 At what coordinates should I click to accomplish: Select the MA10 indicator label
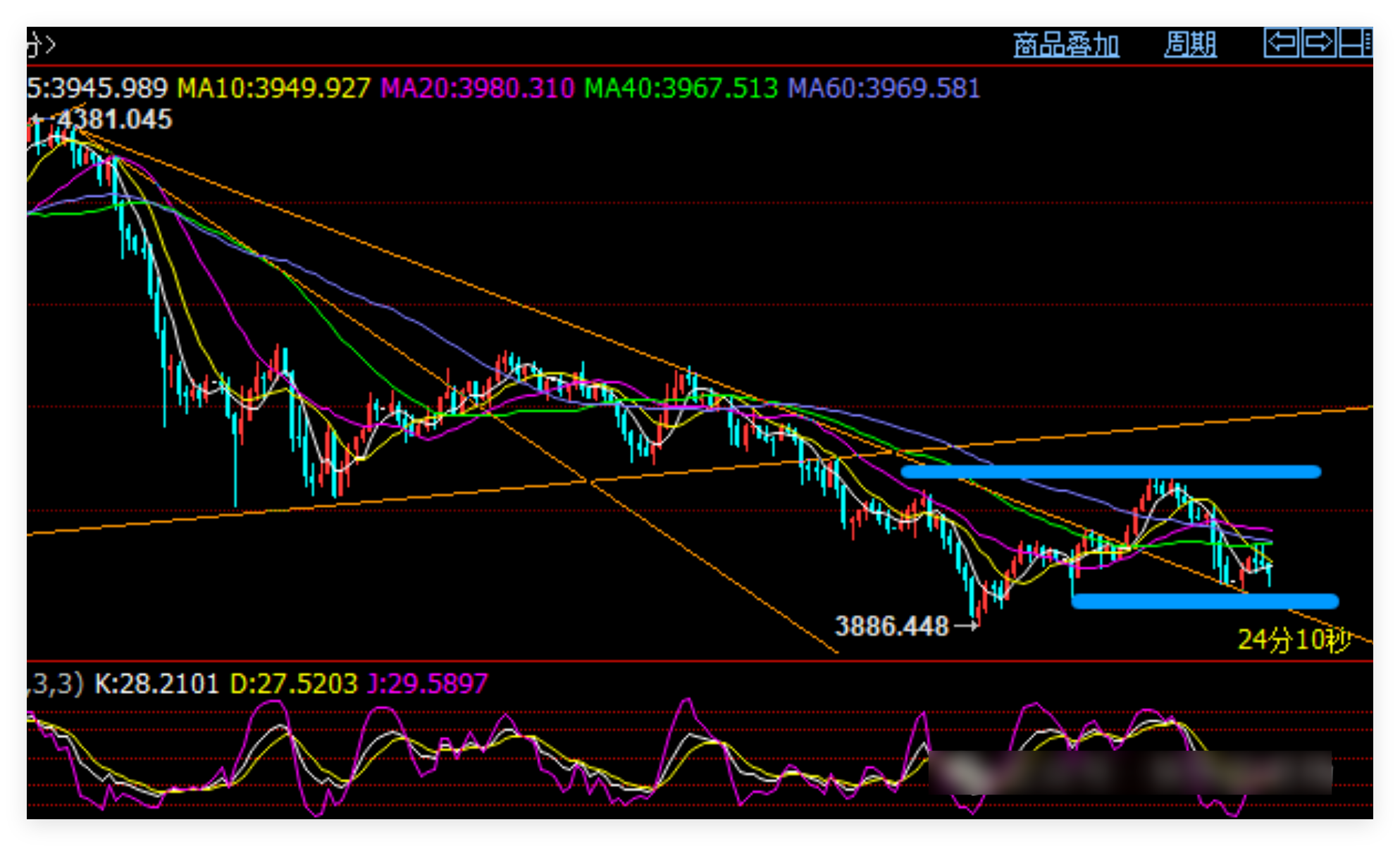click(x=273, y=89)
